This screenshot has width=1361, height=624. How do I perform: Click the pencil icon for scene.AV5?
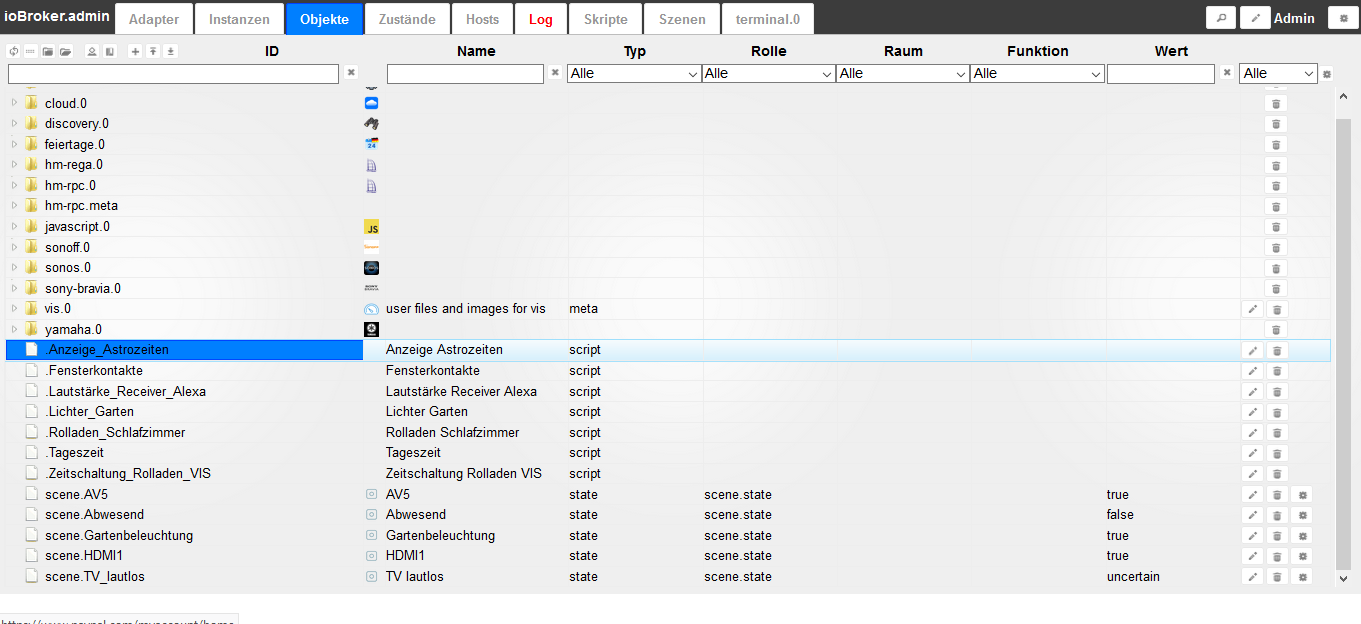point(1252,495)
